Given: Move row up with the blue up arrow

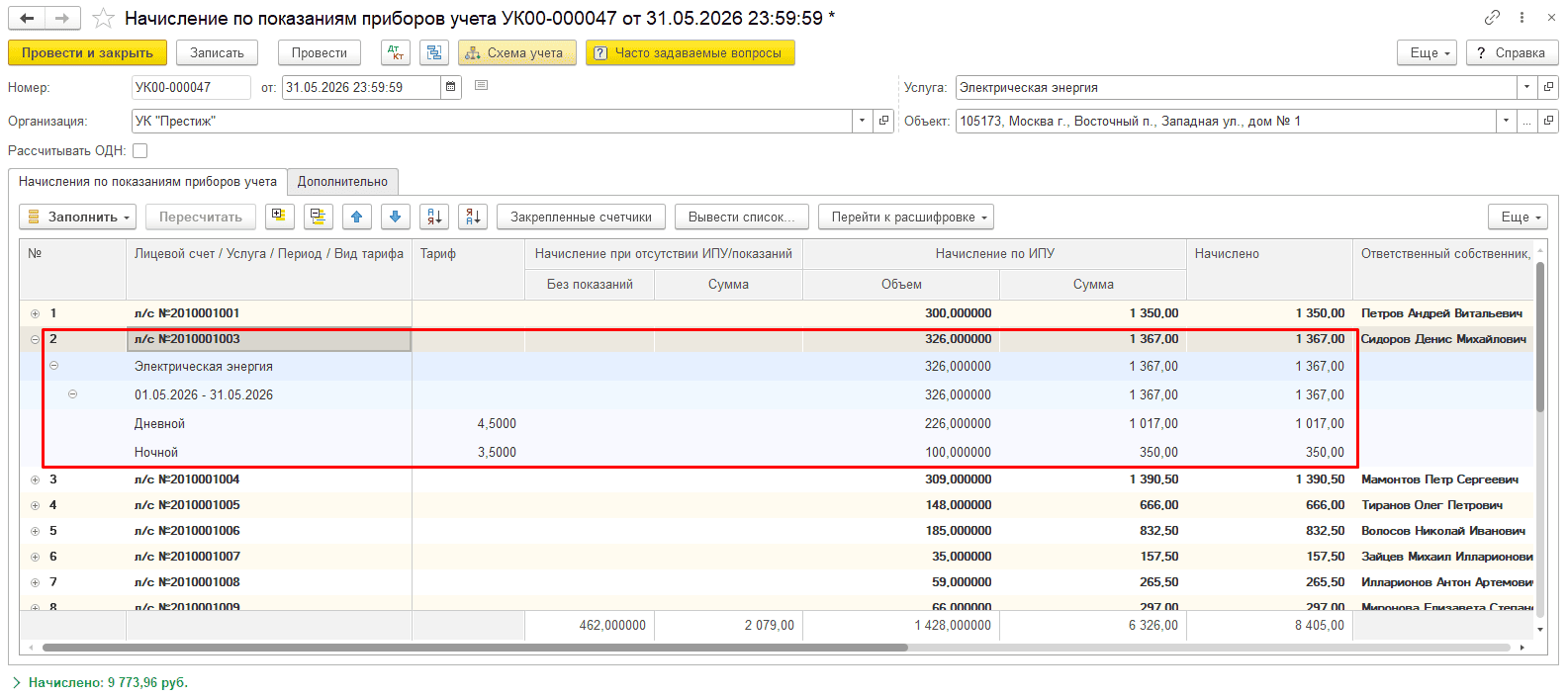Looking at the screenshot, I should [357, 217].
